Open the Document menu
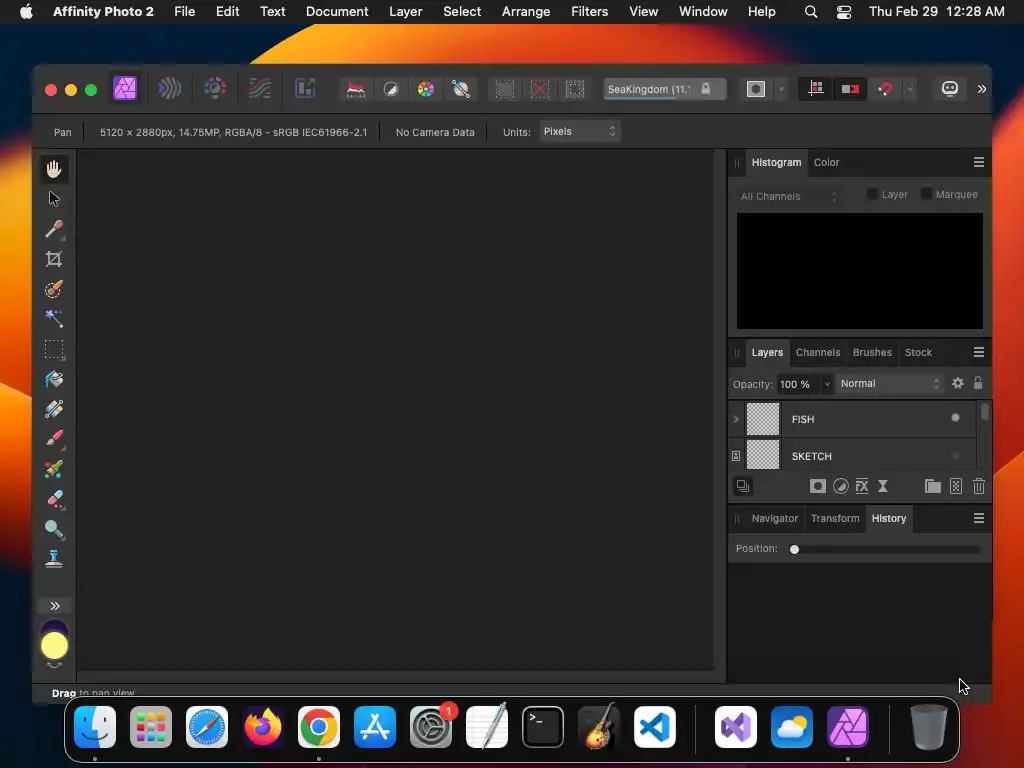The height and width of the screenshot is (768, 1024). 337,11
